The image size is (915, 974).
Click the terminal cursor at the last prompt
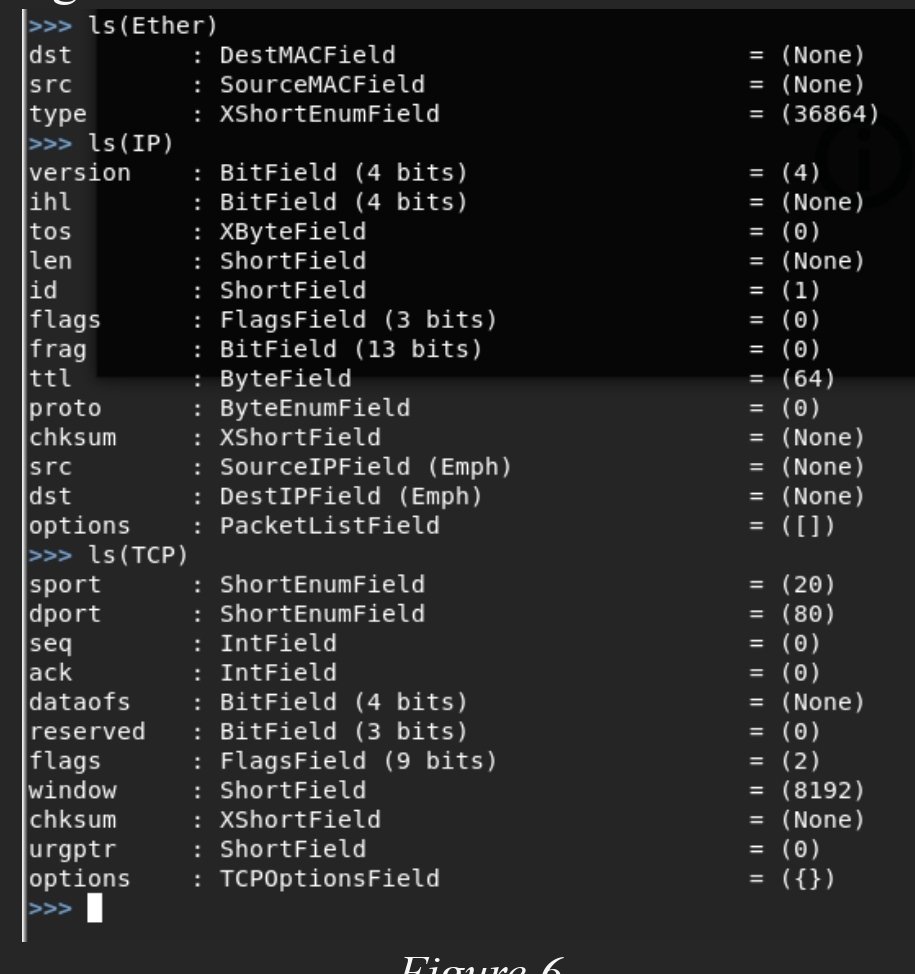click(95, 908)
